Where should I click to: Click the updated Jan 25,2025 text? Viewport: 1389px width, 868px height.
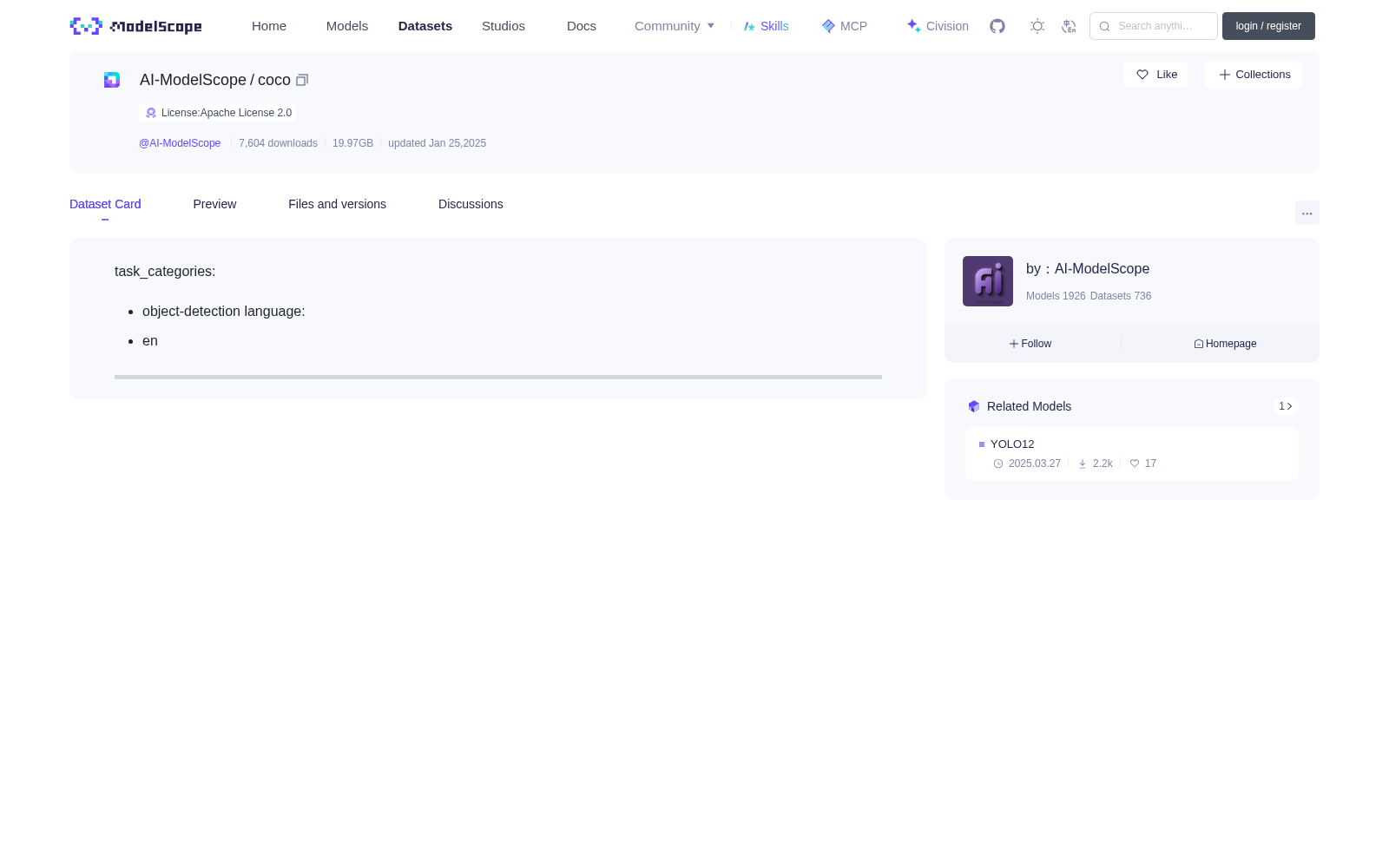pyautogui.click(x=437, y=143)
